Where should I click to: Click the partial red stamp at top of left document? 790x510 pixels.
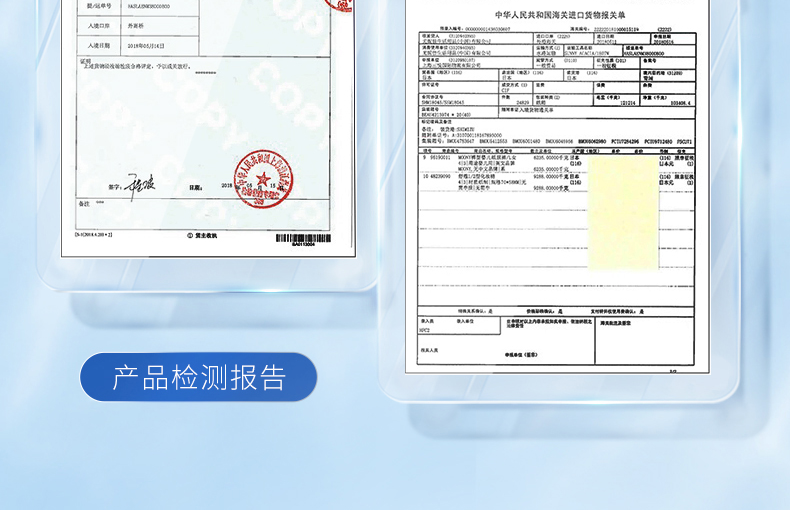pyautogui.click(x=338, y=5)
